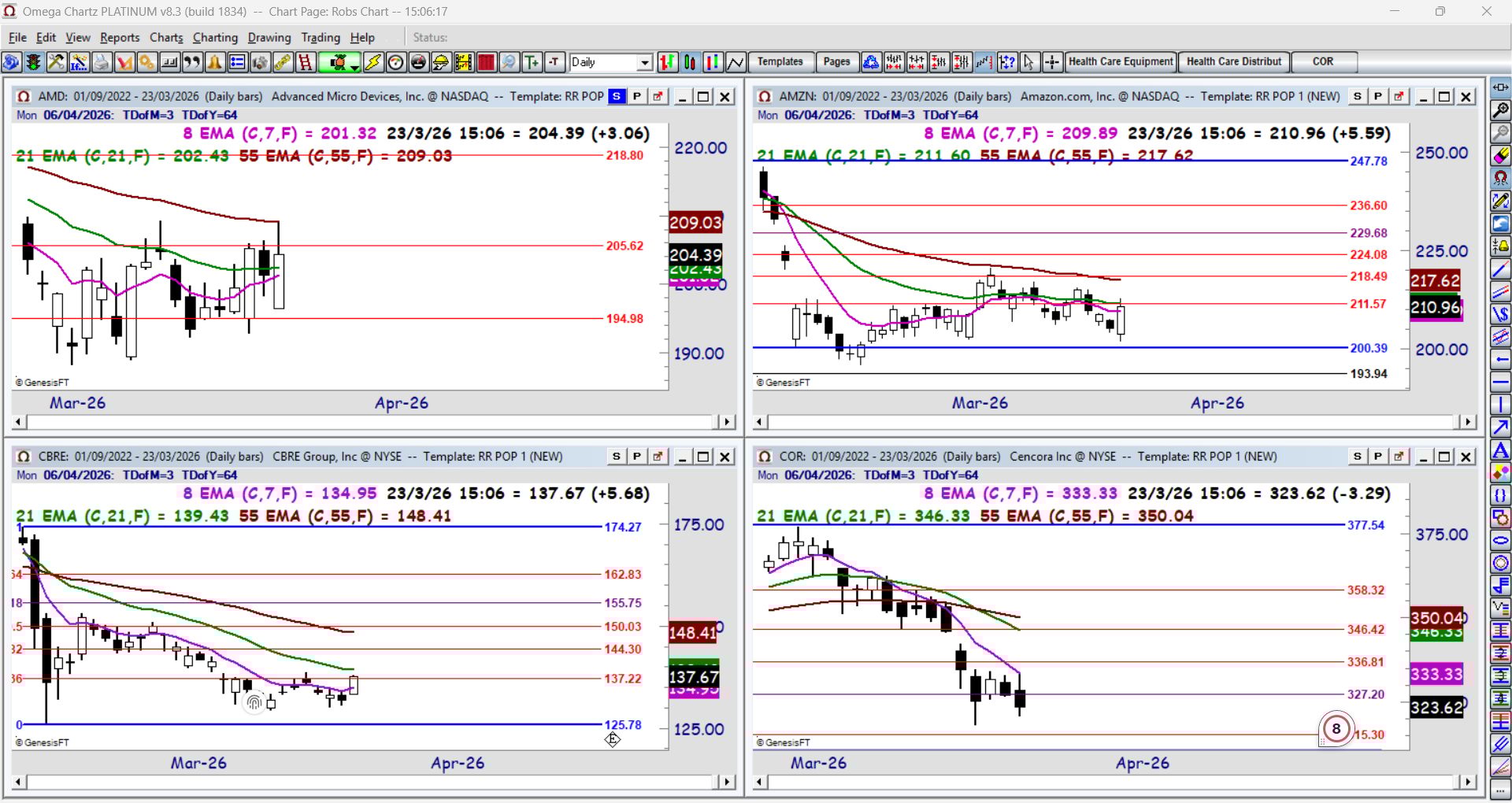
Task: Click the 209.03 price label on AMD axis
Action: (x=695, y=223)
